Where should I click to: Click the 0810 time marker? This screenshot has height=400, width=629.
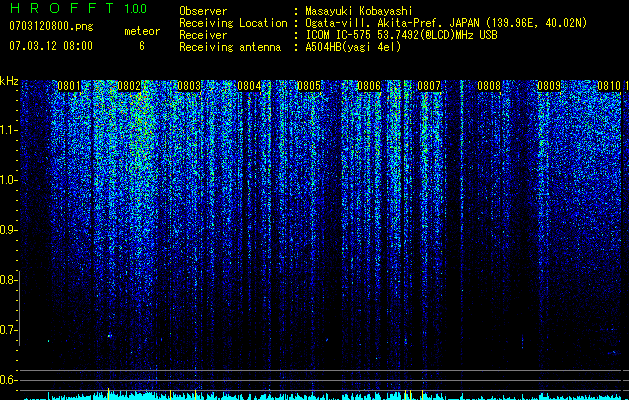point(609,86)
